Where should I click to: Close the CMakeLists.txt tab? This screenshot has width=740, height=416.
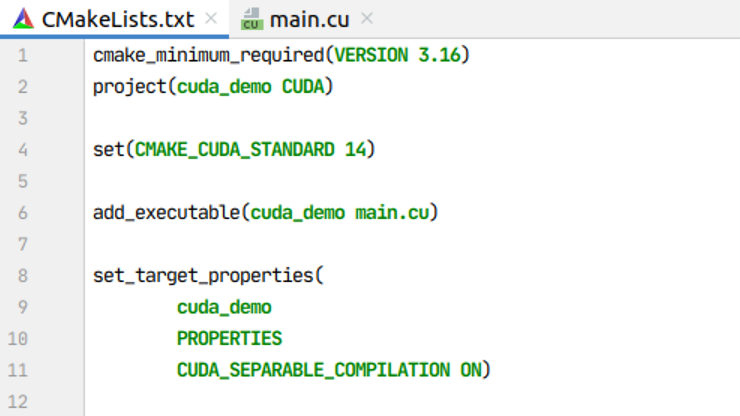coord(210,19)
